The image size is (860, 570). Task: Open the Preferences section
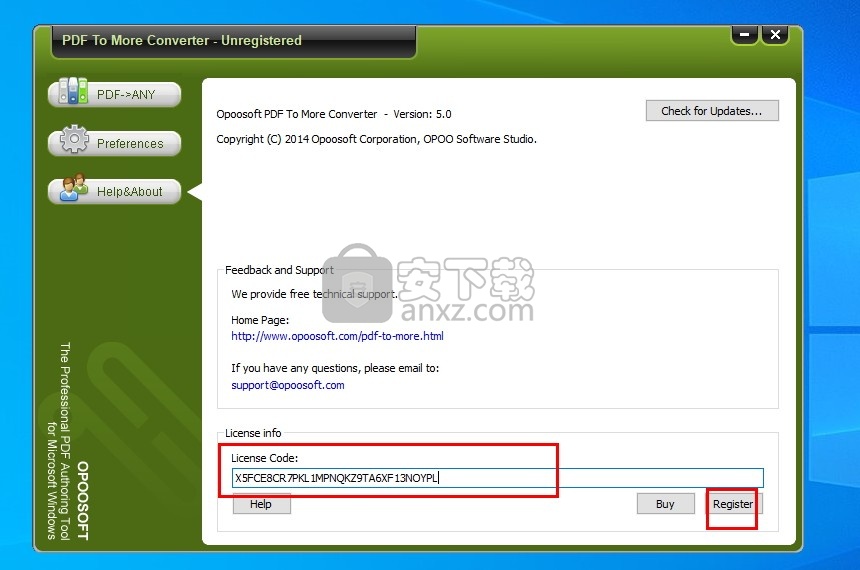click(x=114, y=143)
